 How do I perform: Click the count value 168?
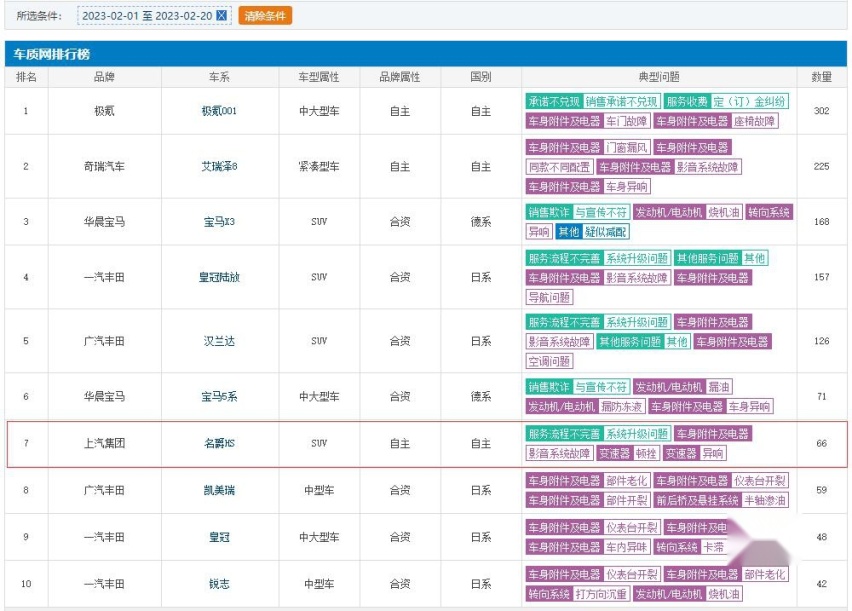822,222
